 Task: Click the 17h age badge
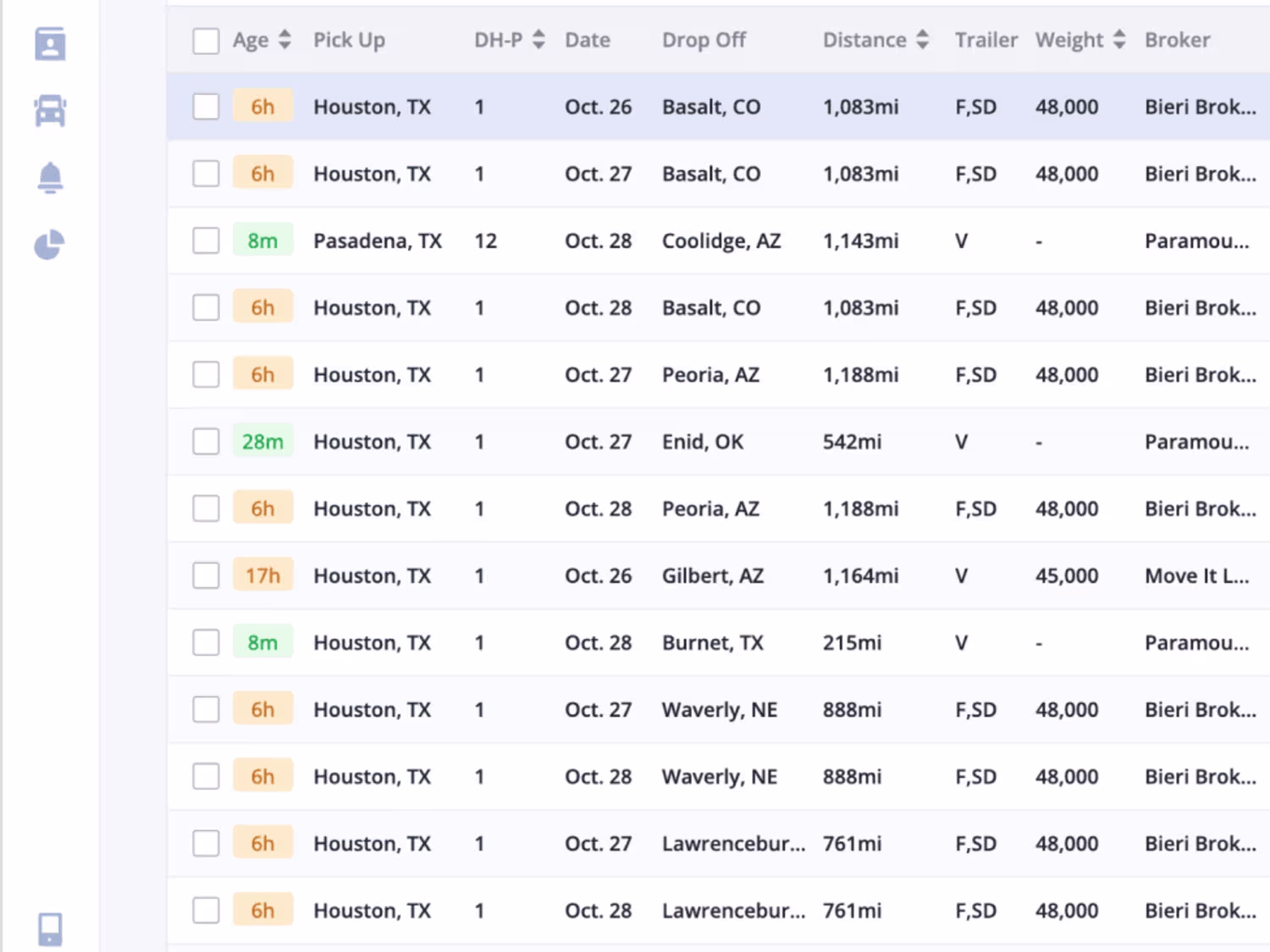point(262,575)
